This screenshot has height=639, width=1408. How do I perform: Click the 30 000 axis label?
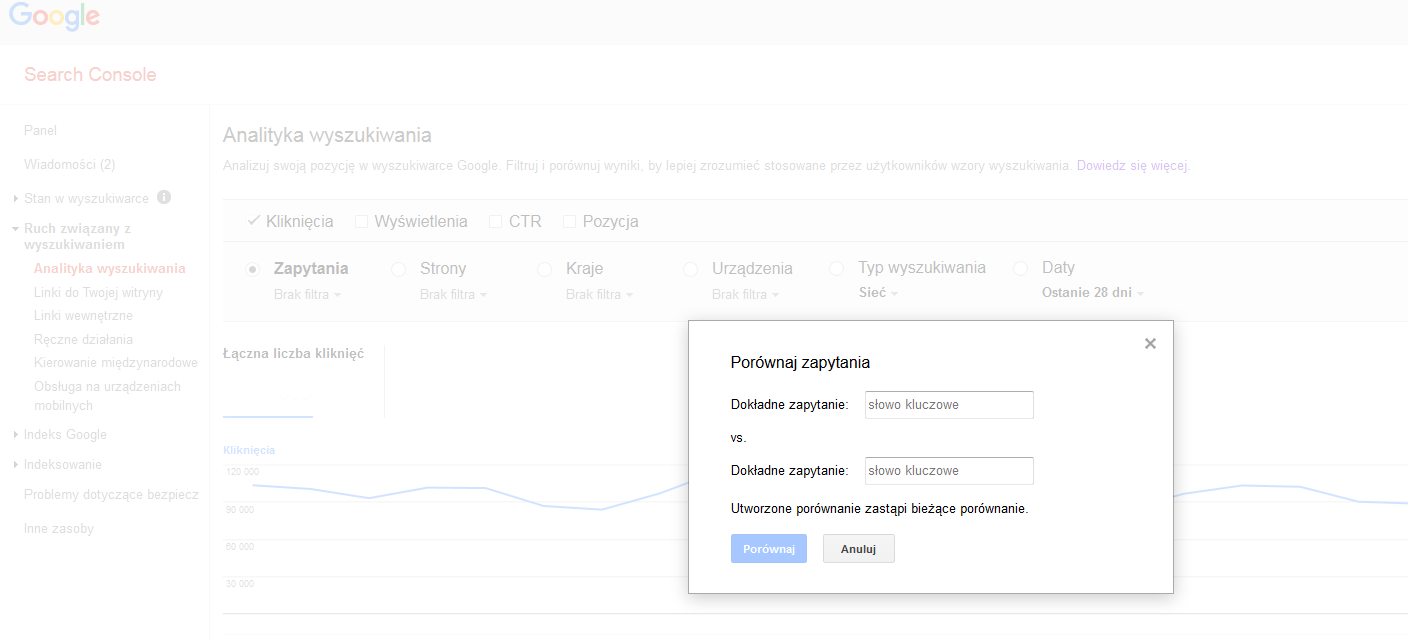pos(241,584)
